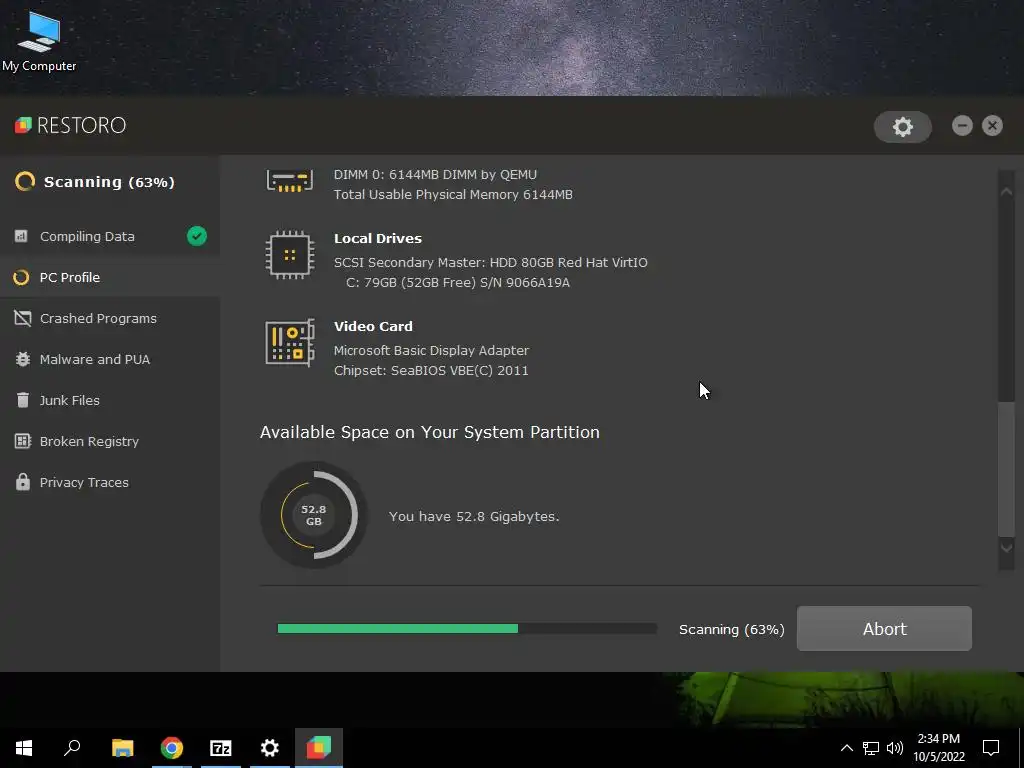
Task: Abort the running scan
Action: tap(884, 629)
